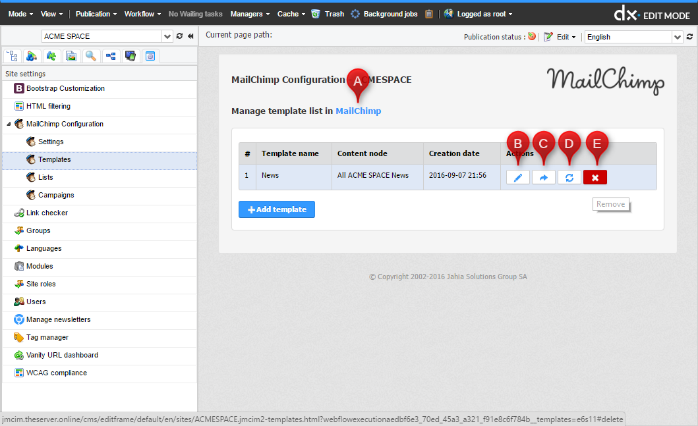
Task: Click the Link checker chain icon
Action: tap(19, 213)
